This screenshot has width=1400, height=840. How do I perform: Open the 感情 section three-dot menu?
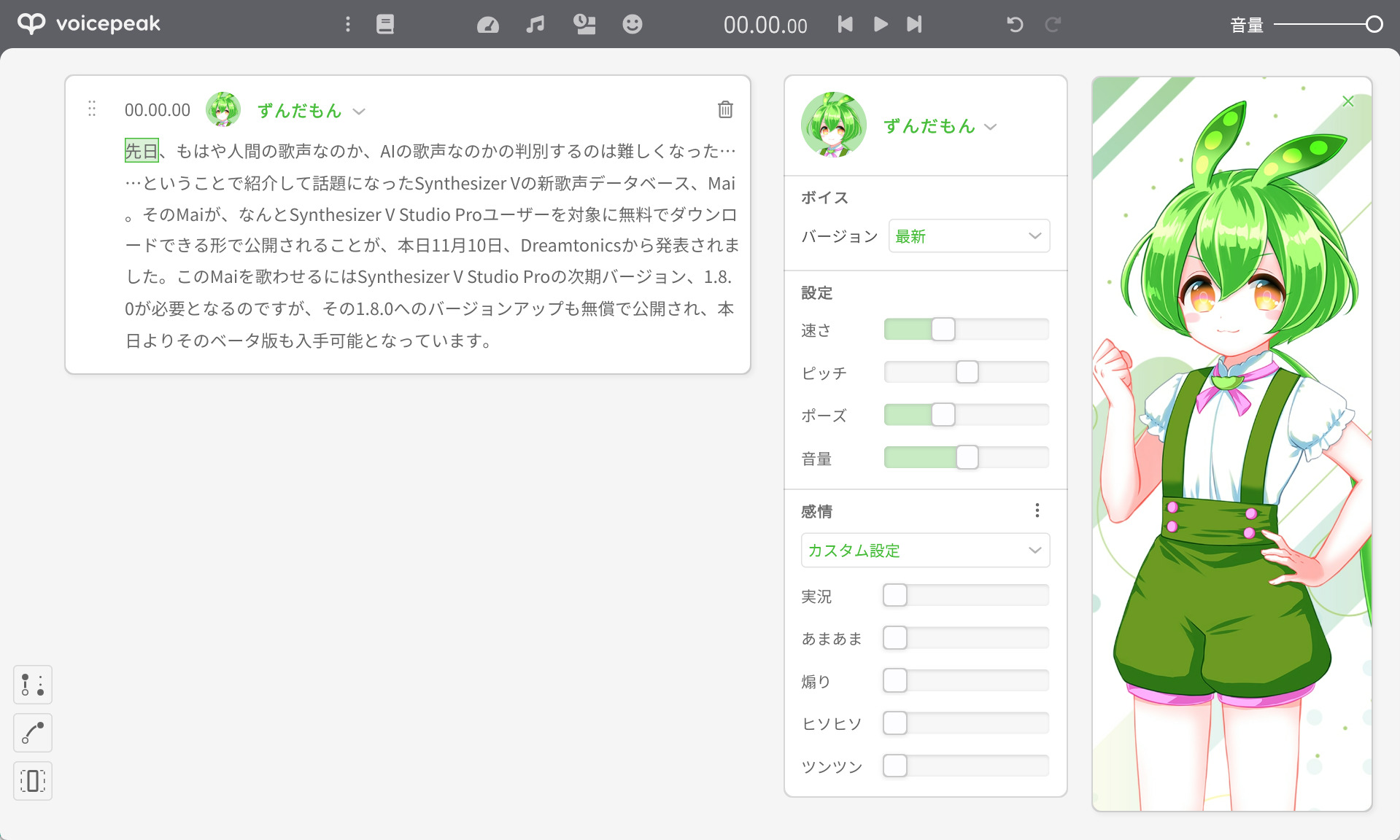tap(1037, 510)
